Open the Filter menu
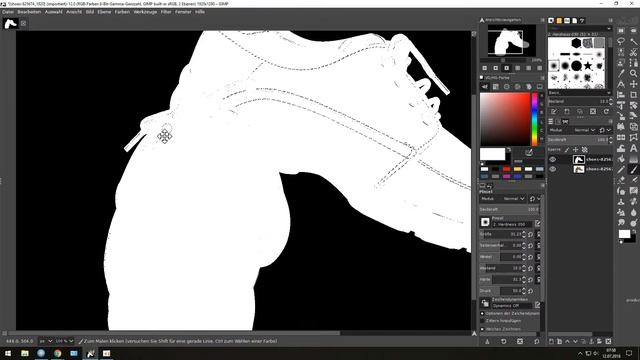Screen dimensions: 640x360 point(166,12)
